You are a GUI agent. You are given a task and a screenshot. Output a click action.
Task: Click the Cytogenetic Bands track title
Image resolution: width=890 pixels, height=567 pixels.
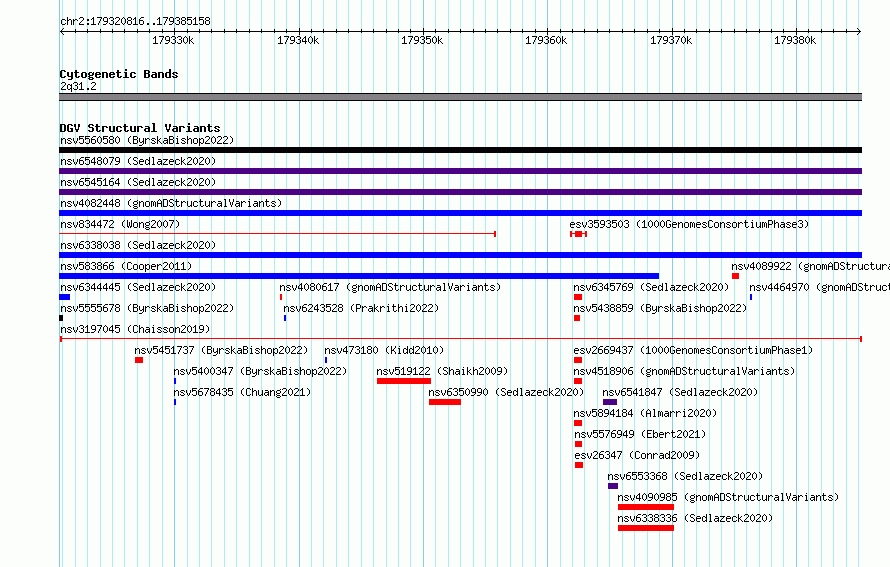tap(119, 74)
